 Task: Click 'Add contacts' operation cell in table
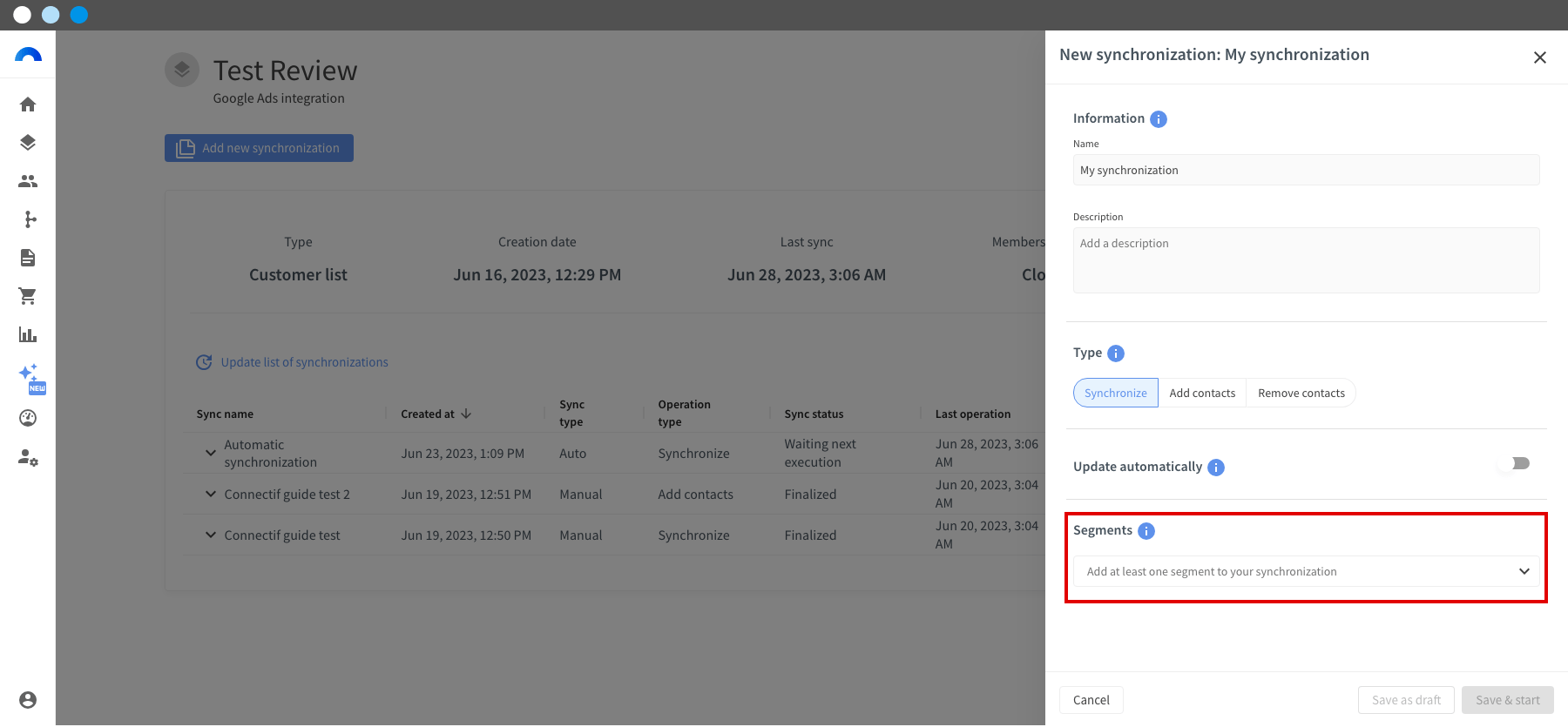tap(695, 495)
